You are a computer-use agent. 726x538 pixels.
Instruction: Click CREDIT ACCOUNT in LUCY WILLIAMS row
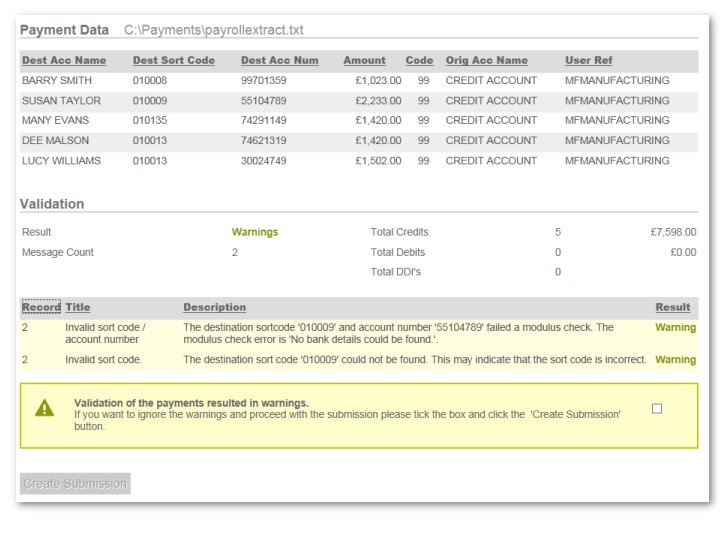(x=491, y=161)
